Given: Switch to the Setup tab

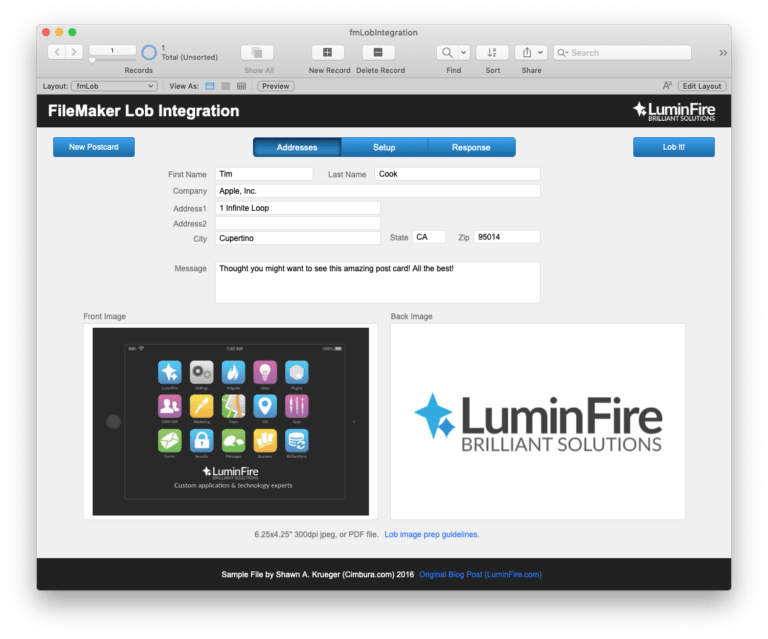Looking at the screenshot, I should [384, 147].
